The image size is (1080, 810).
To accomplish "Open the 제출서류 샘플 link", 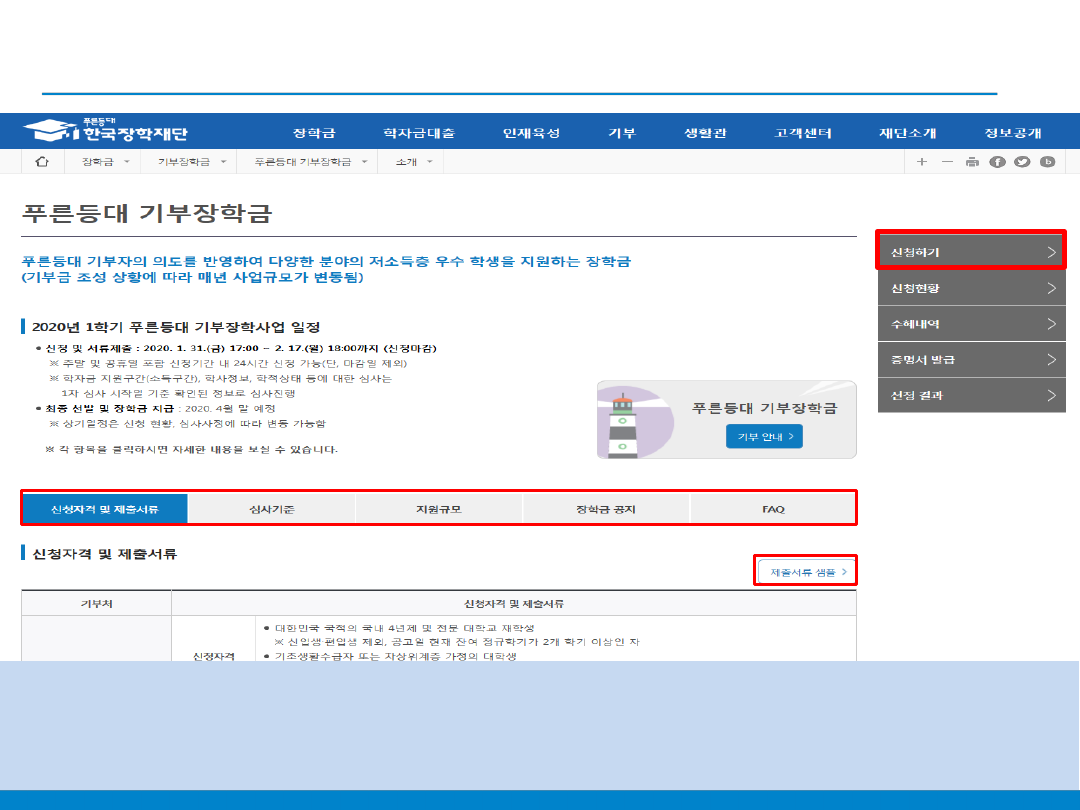I will pos(807,572).
